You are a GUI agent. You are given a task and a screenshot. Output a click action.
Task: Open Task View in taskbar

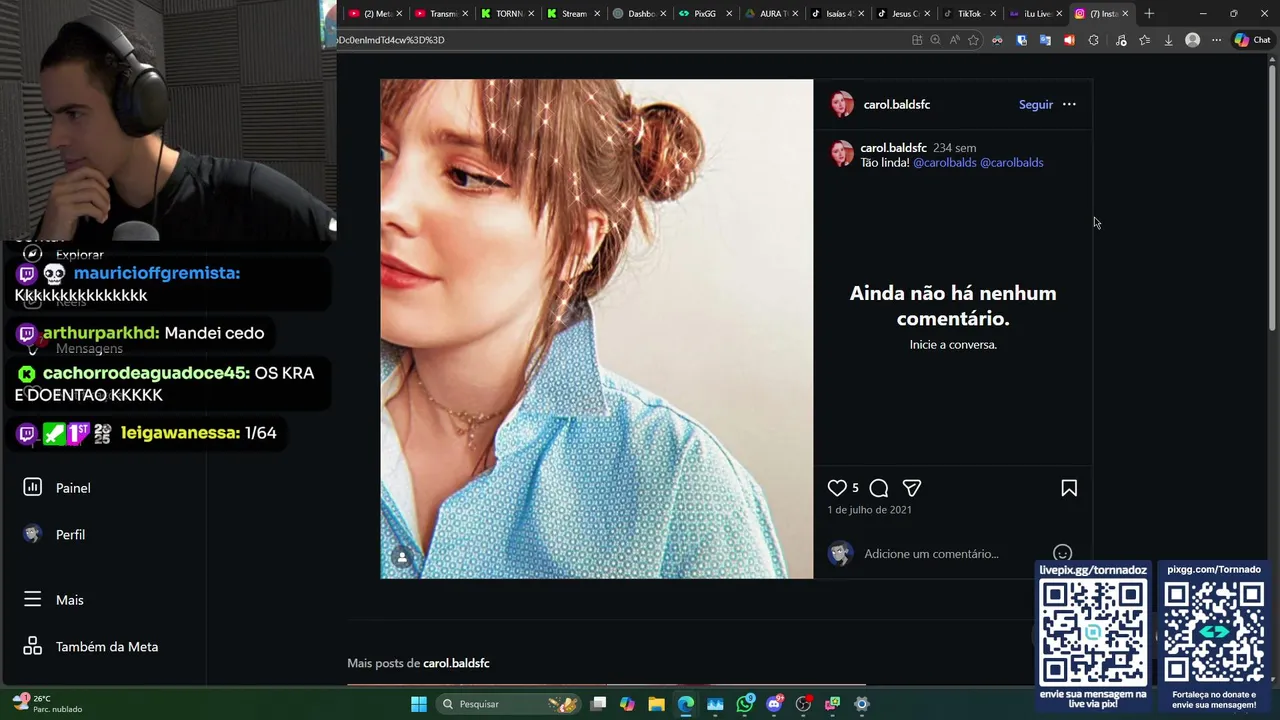tap(598, 704)
